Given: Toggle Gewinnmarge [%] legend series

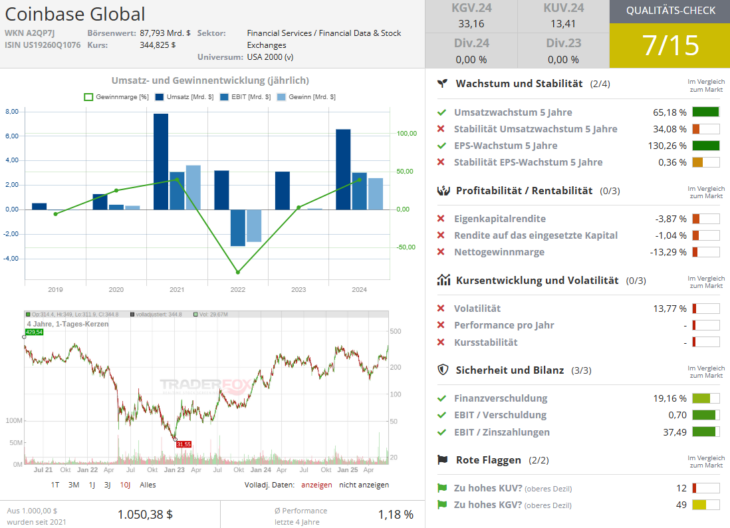Looking at the screenshot, I should [x=116, y=97].
